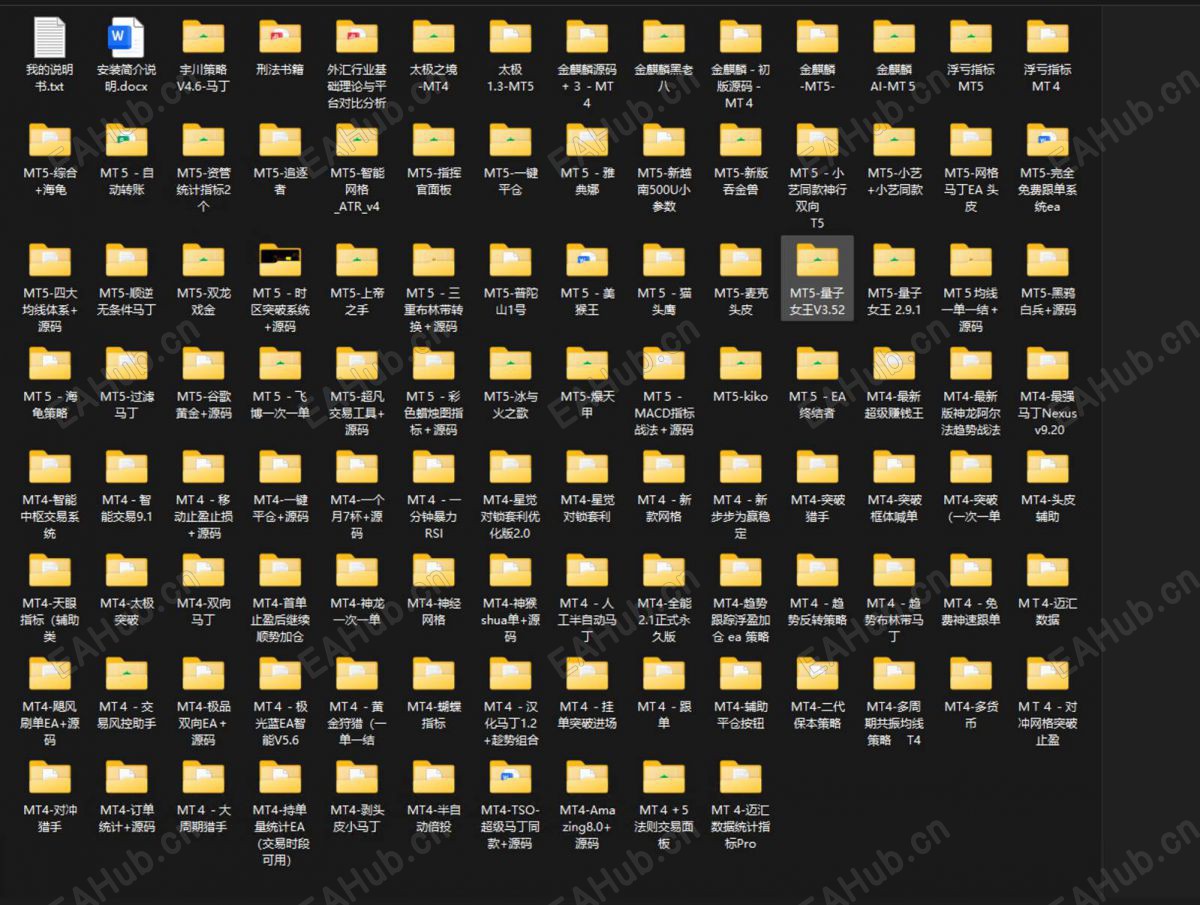Click the MT4-迈汇数据统计指标Pro folder name

tap(740, 826)
